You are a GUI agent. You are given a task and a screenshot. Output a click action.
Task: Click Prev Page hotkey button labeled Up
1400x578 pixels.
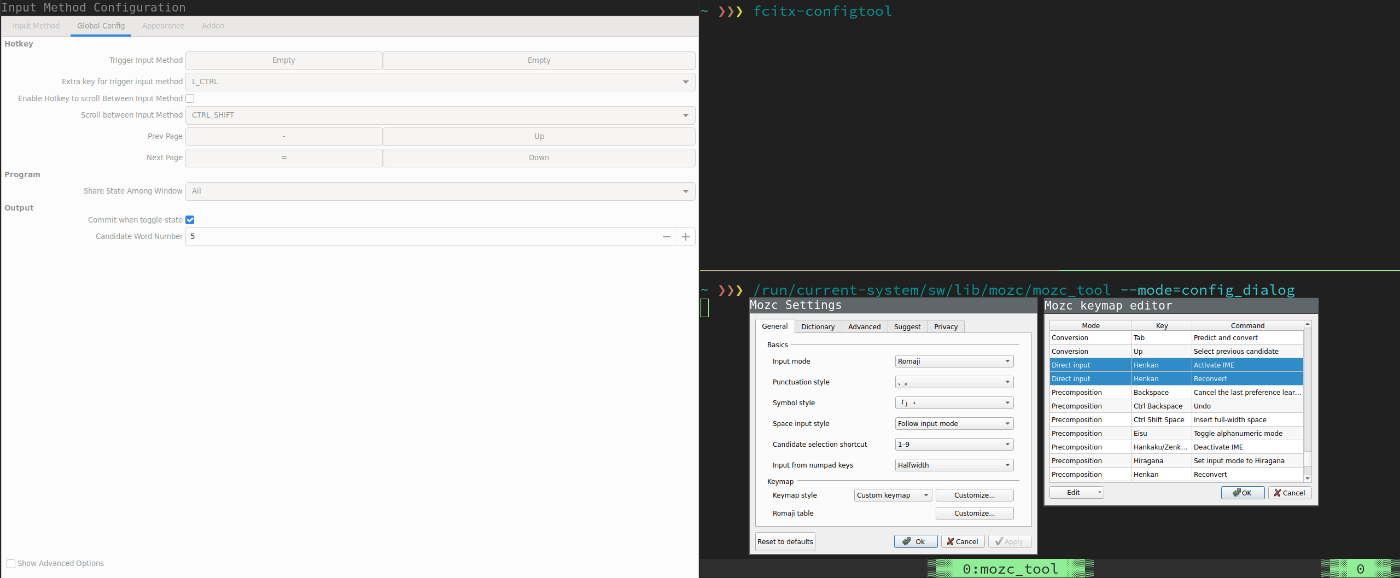539,136
